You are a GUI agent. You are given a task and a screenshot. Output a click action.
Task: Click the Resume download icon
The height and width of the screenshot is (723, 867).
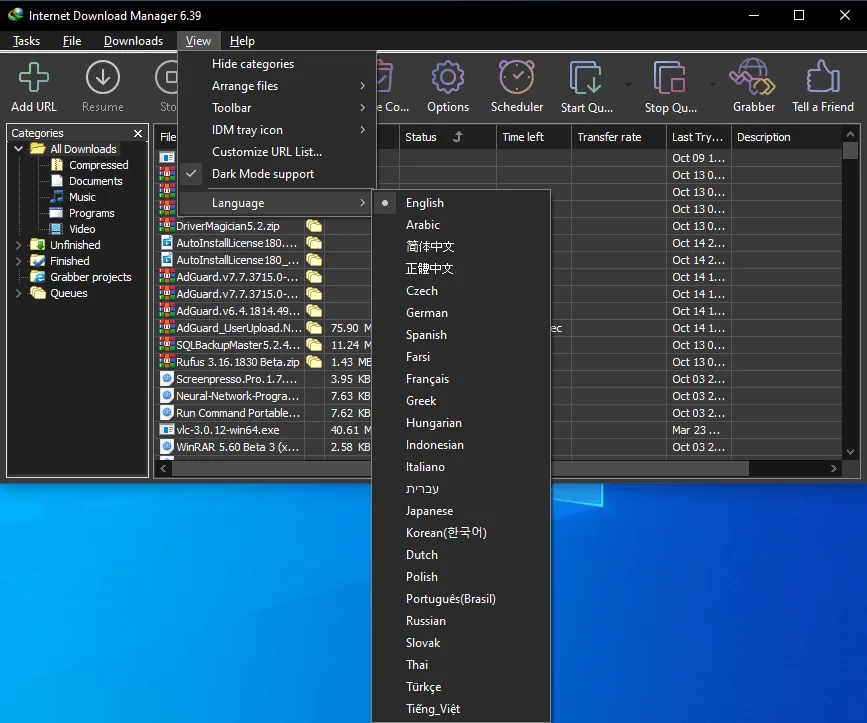coord(103,77)
